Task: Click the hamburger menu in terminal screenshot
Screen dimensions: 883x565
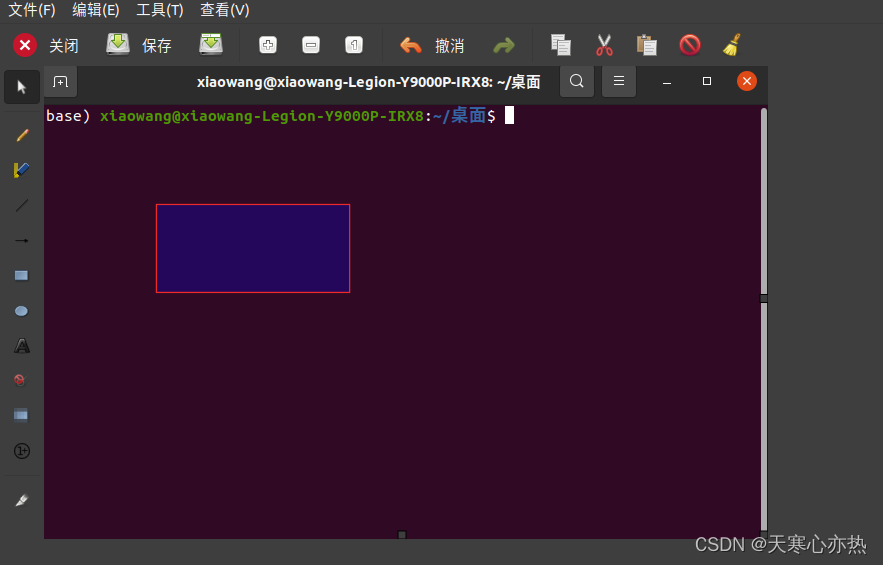Action: [619, 81]
